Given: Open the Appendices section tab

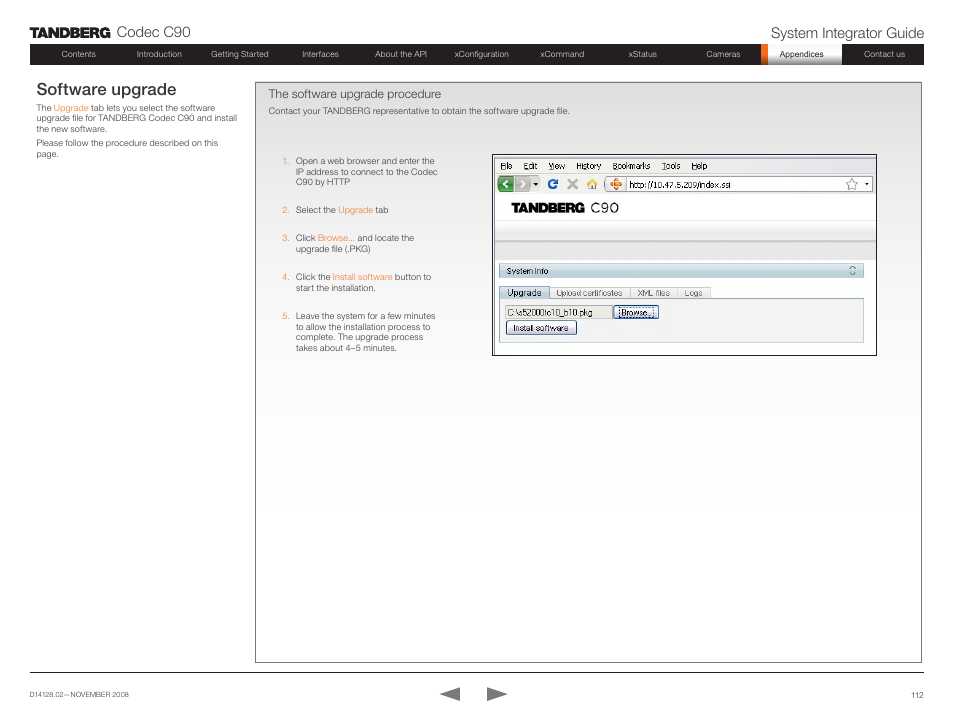Looking at the screenshot, I should [x=801, y=54].
